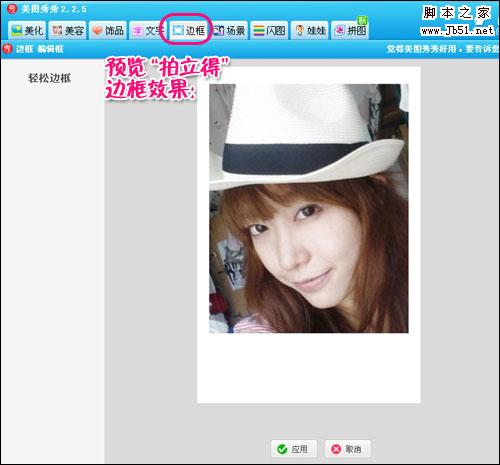500x465 pixels.
Task: Open the 饰品 tab
Action: (x=108, y=31)
